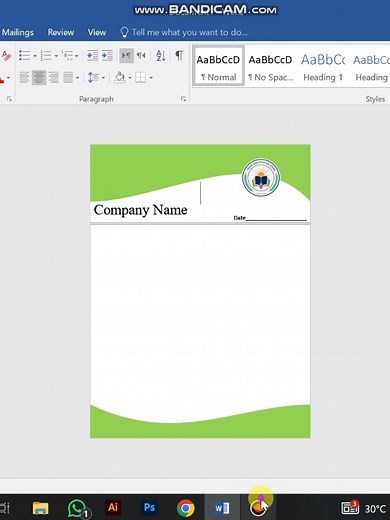
Task: Click the Date line in the letterhead
Action: pyautogui.click(x=270, y=218)
